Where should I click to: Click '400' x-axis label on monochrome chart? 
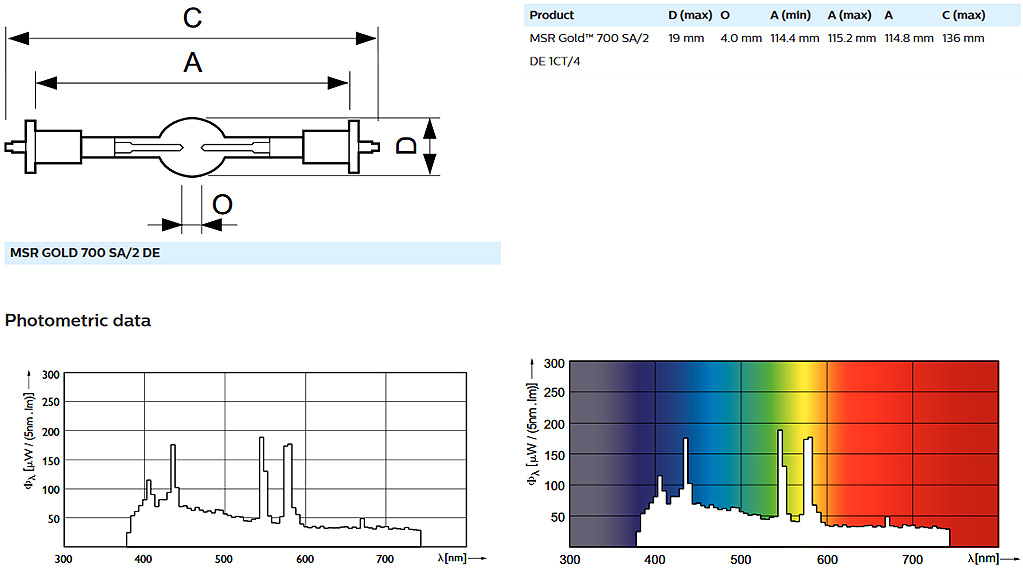click(143, 559)
